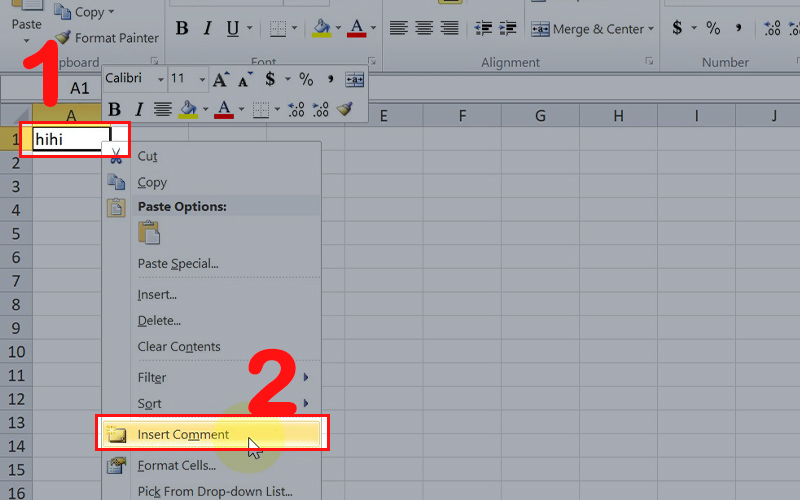Click Grow Font on the mini toolbar

tap(220, 80)
